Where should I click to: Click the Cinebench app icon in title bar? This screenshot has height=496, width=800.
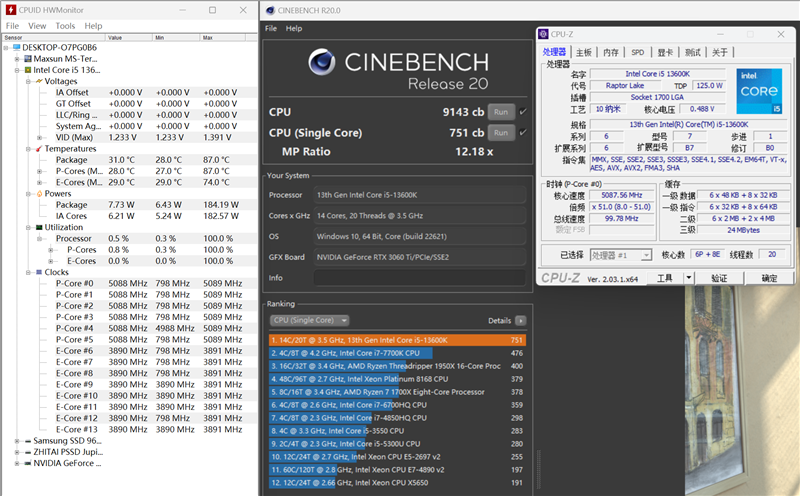pos(270,10)
